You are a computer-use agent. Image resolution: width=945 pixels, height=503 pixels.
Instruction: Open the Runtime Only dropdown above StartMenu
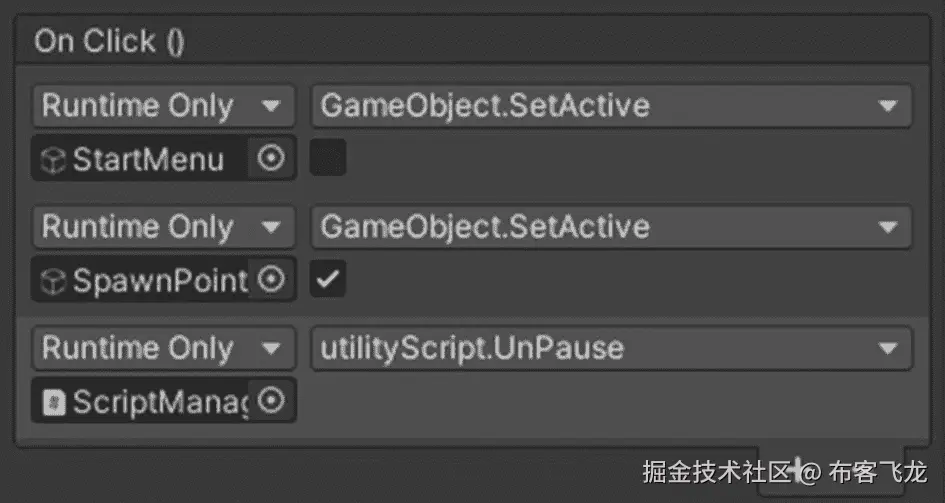[163, 106]
